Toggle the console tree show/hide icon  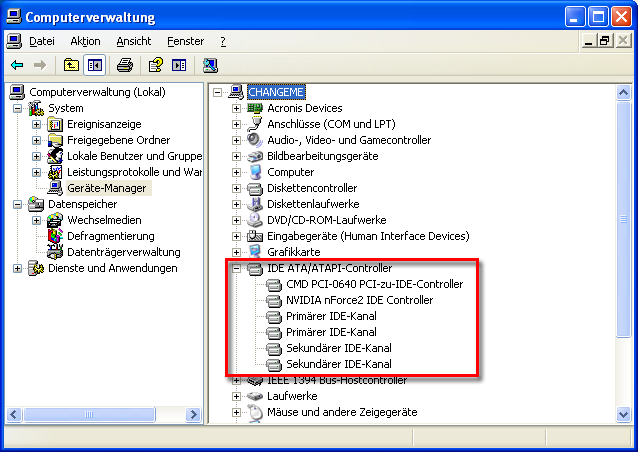coord(94,65)
